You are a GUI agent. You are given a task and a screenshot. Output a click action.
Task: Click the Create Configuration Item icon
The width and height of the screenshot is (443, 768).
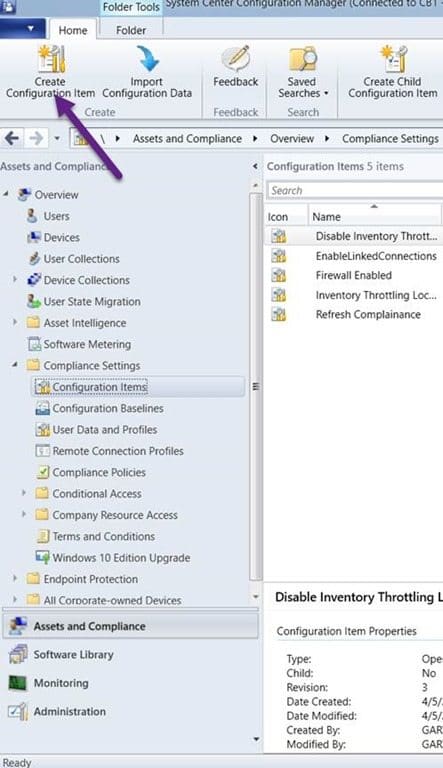coord(51,59)
